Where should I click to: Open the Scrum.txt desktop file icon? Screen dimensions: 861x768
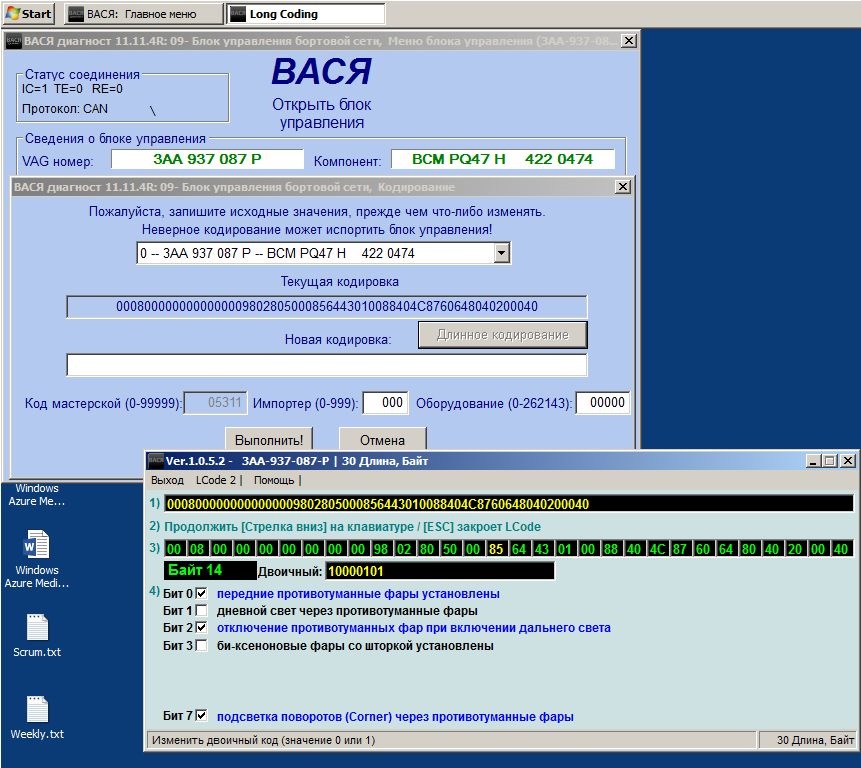(x=37, y=627)
